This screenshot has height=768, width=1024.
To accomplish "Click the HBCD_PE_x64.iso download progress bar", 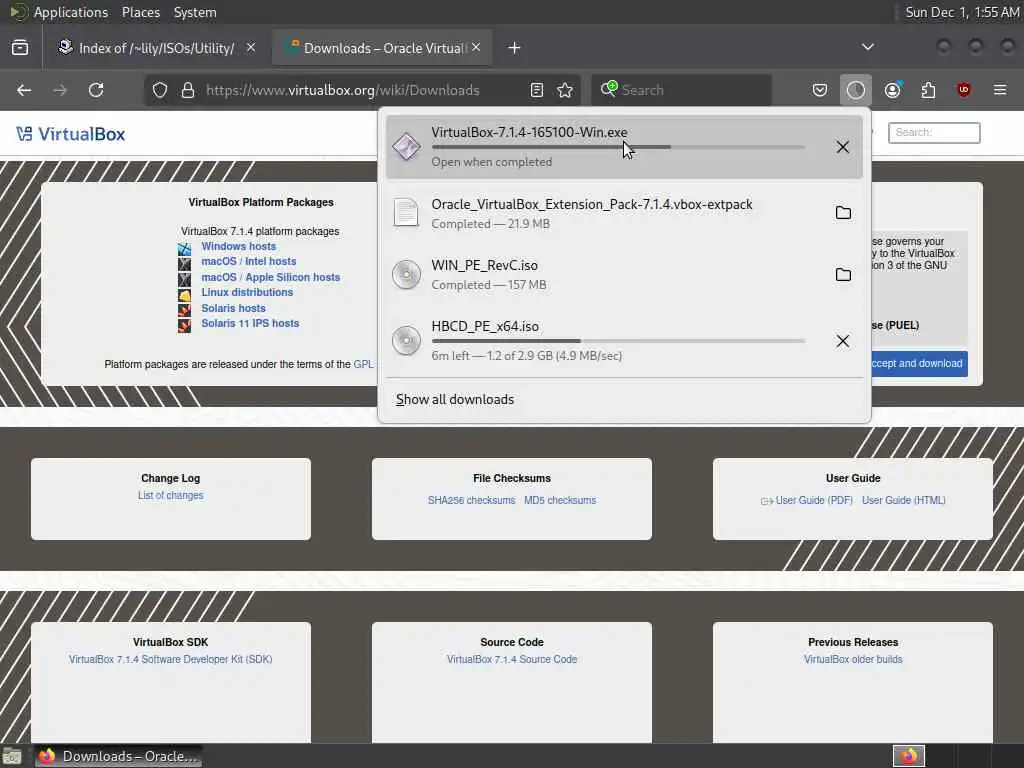I will [x=618, y=341].
